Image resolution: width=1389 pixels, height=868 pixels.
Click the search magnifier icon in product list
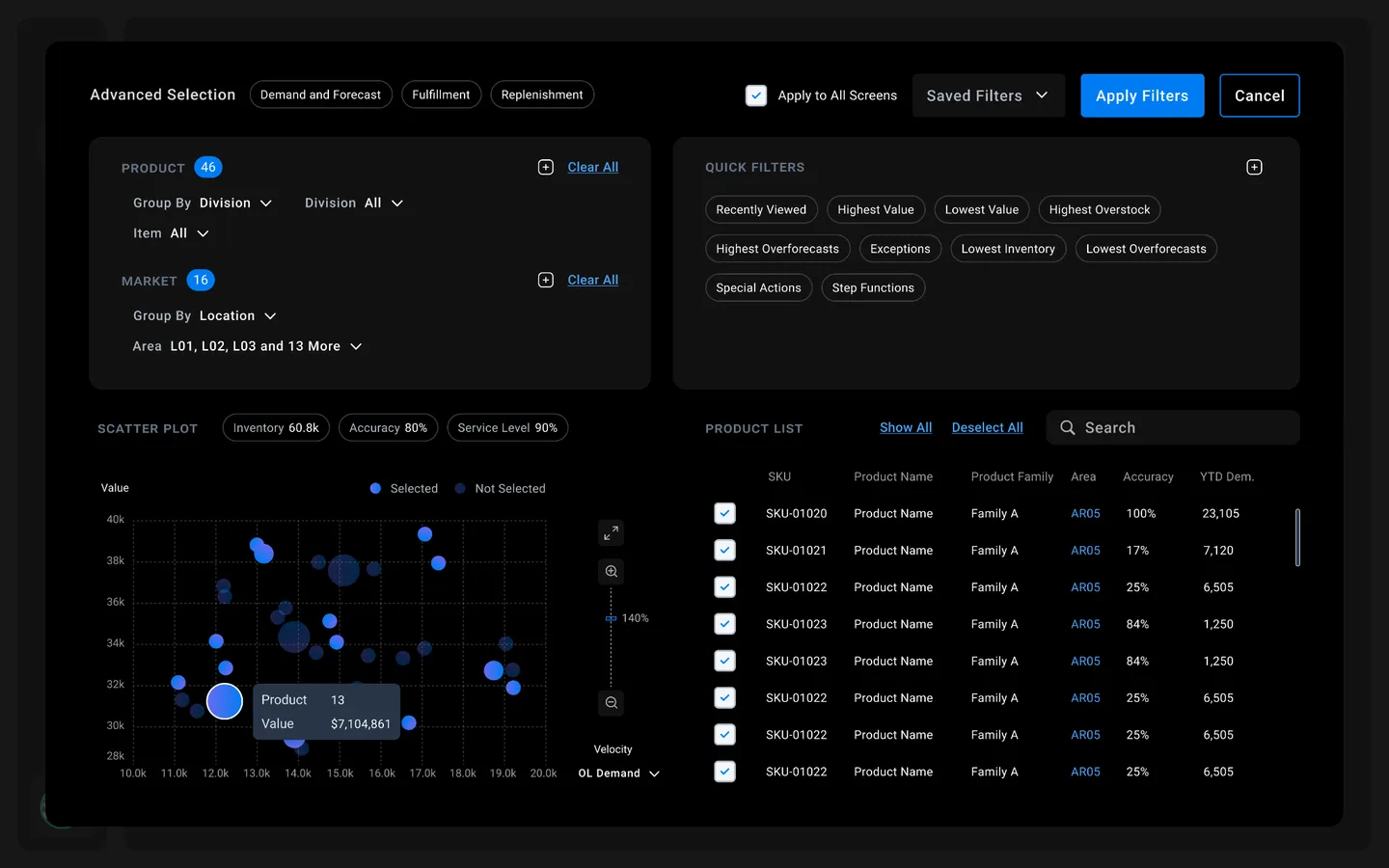[x=1068, y=428]
